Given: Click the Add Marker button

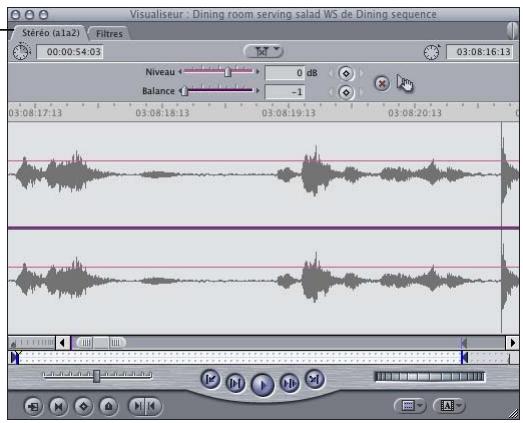Looking at the screenshot, I should (x=108, y=406).
